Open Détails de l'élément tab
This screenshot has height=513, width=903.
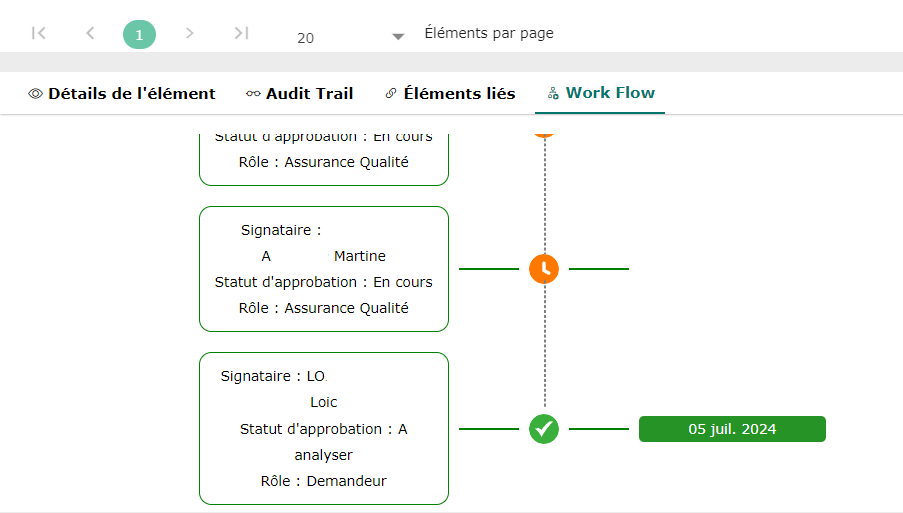(x=131, y=94)
